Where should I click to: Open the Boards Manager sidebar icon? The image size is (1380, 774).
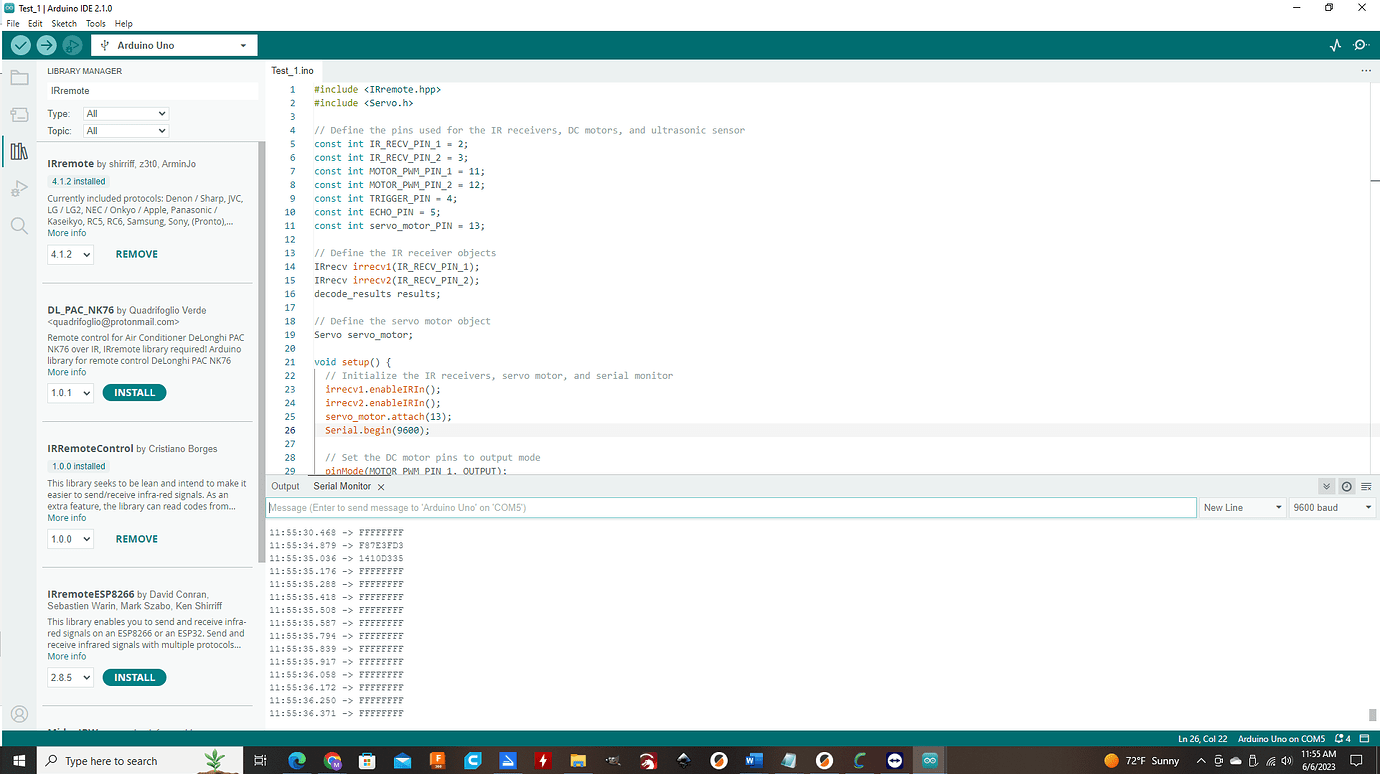click(x=19, y=113)
